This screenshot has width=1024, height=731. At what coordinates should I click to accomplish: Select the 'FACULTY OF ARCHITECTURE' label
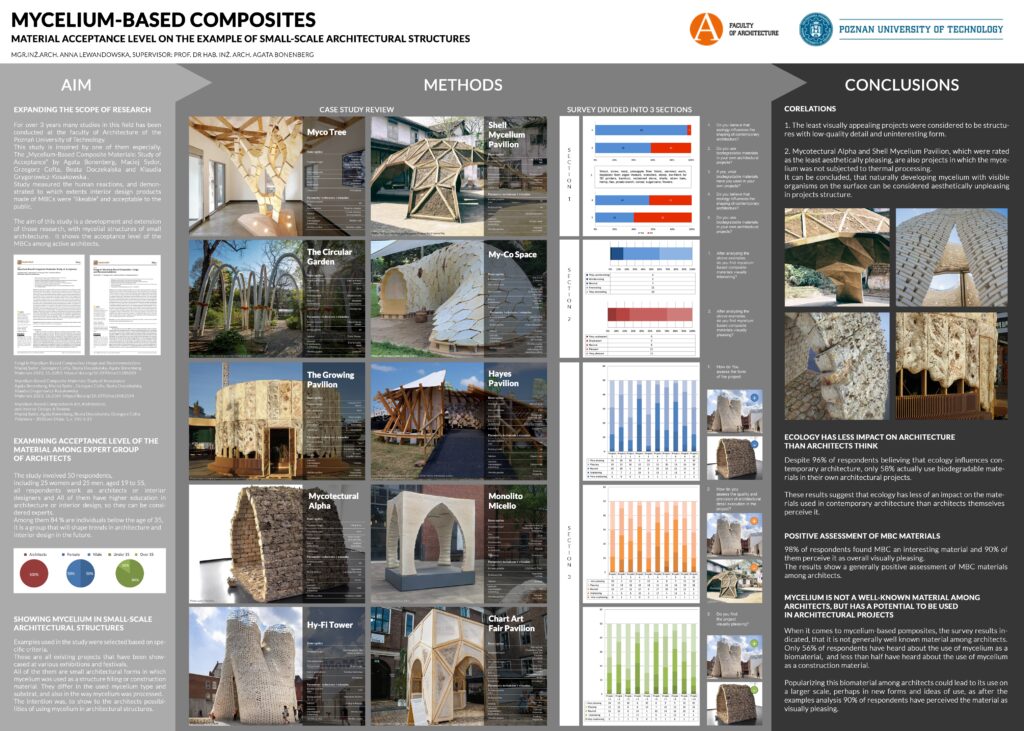[x=754, y=29]
